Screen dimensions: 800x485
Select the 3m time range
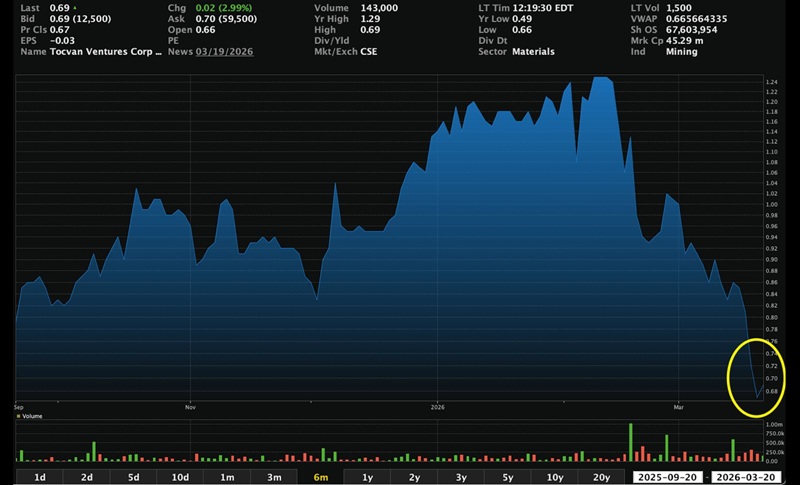(273, 477)
